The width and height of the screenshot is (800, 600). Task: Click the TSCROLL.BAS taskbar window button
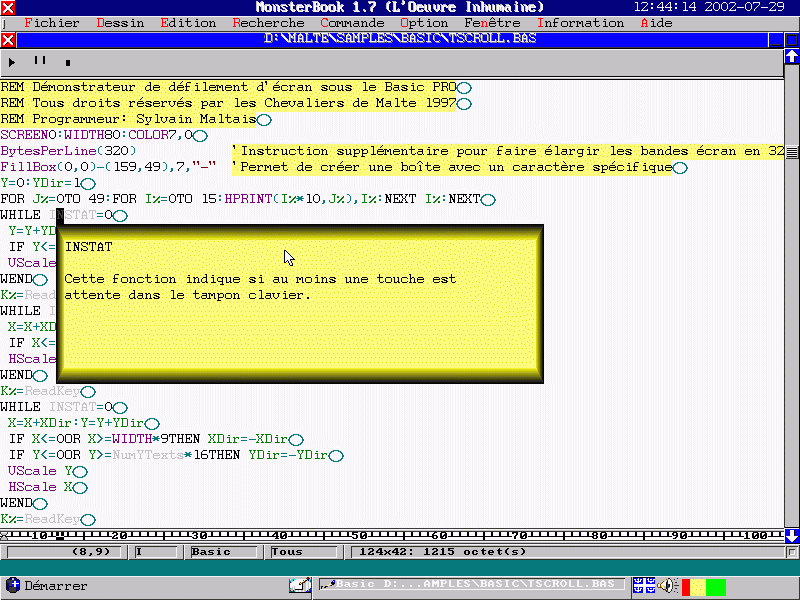(x=471, y=585)
